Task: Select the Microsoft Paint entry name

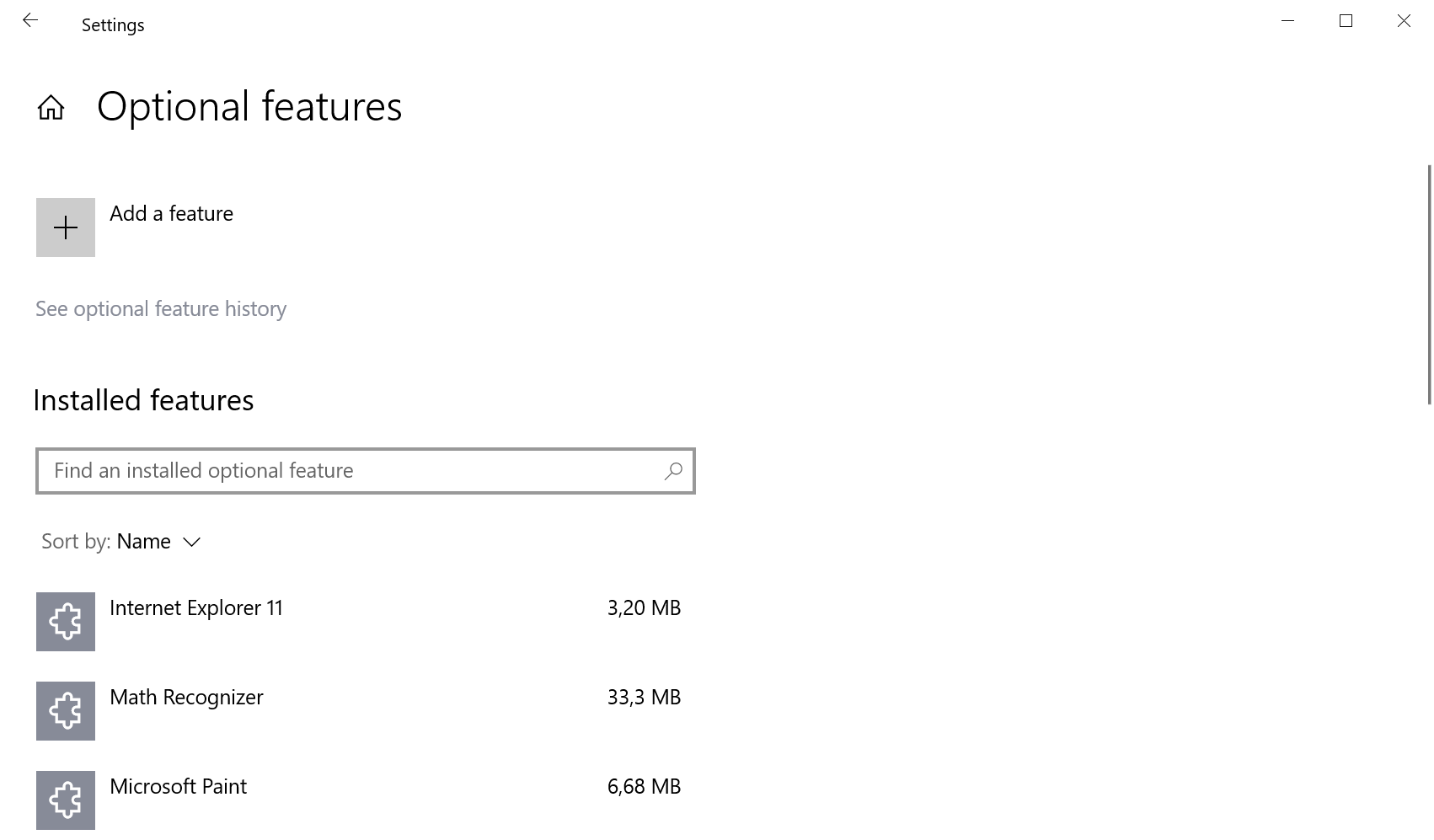Action: (x=178, y=787)
